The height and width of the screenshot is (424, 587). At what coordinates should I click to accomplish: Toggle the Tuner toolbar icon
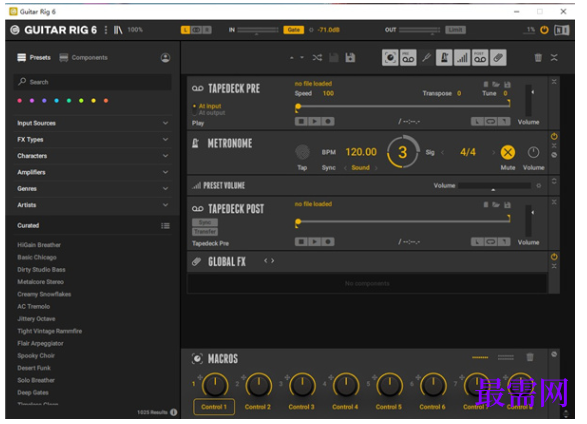click(x=426, y=58)
